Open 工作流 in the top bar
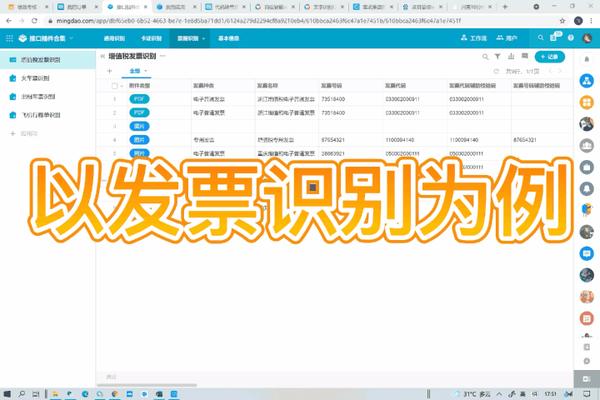Screen dimensions: 600x400 point(474,38)
